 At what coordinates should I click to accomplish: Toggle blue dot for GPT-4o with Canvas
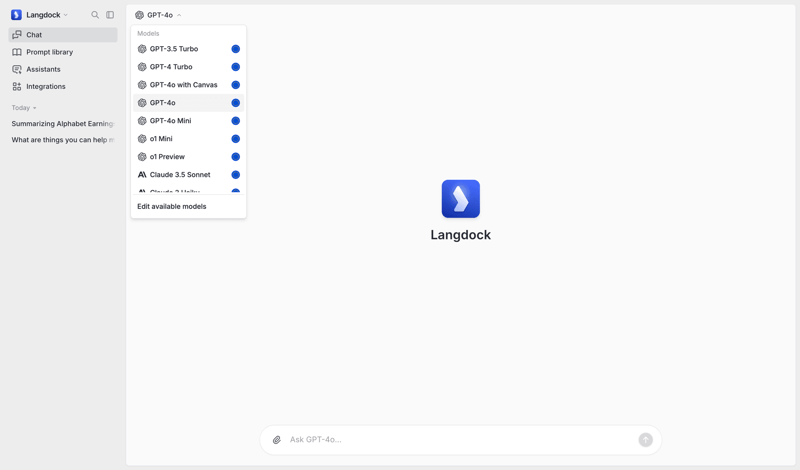pos(236,85)
